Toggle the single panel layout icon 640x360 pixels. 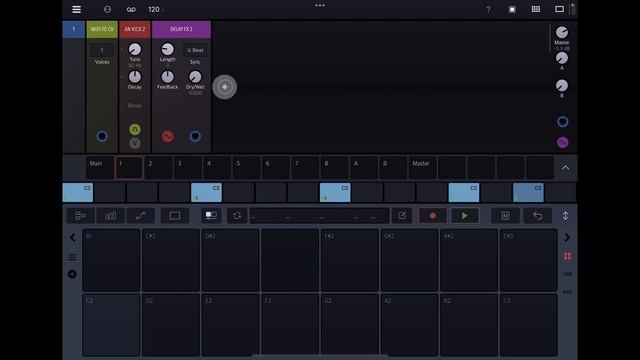[x=559, y=9]
